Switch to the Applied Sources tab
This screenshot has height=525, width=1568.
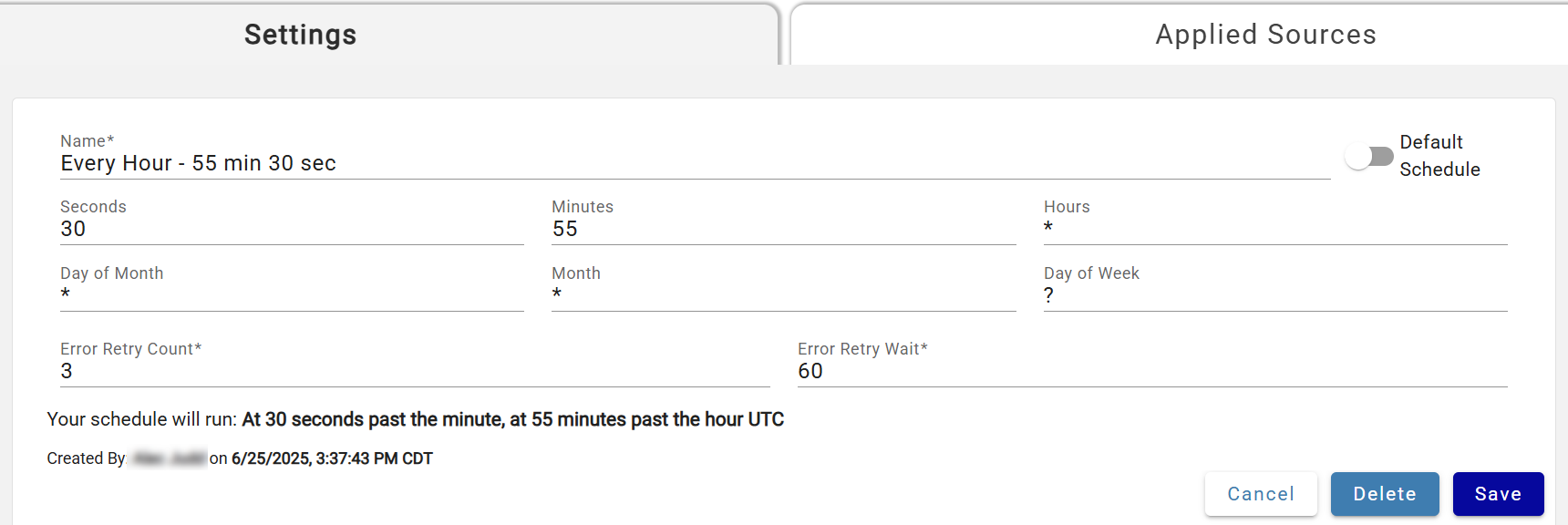coord(1265,34)
